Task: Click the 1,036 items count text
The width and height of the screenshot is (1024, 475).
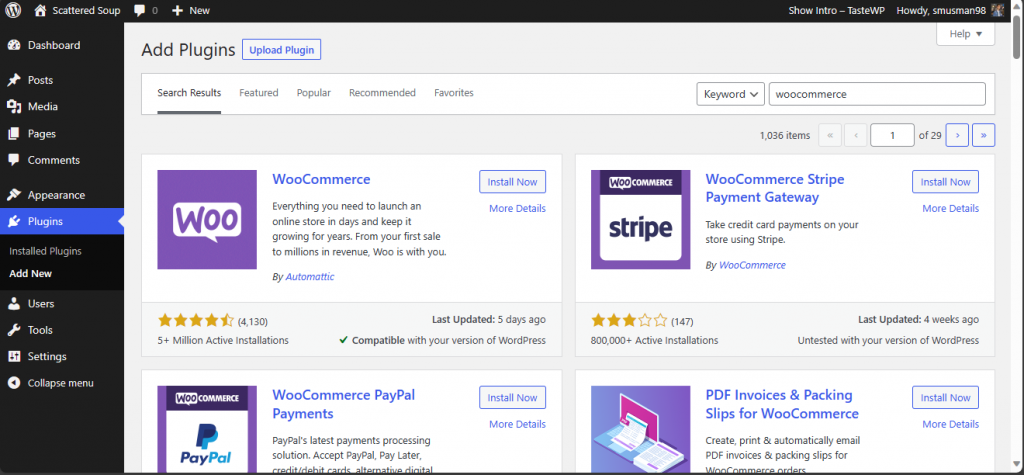Action: (x=784, y=135)
